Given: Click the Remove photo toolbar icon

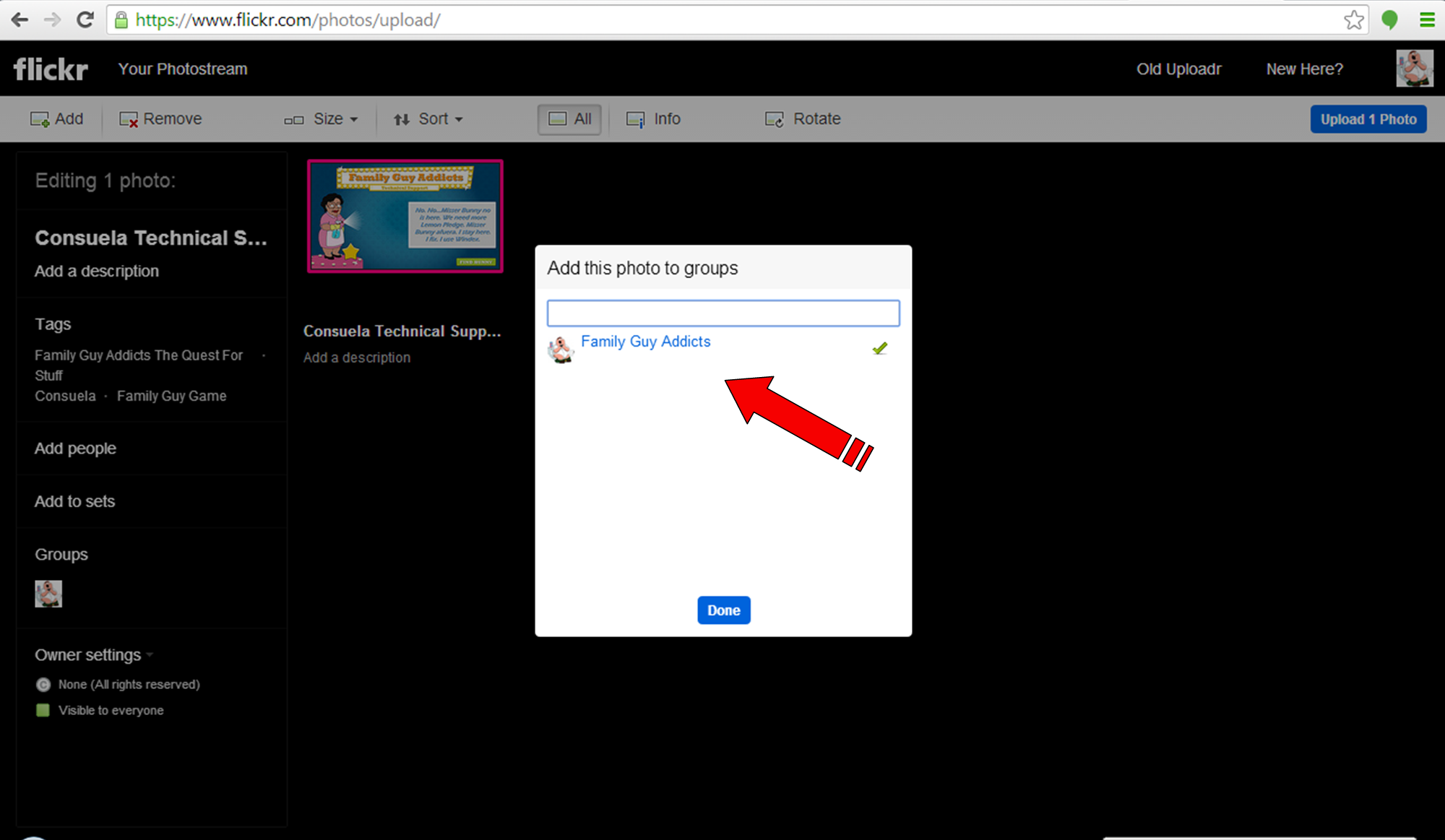Looking at the screenshot, I should pos(129,119).
